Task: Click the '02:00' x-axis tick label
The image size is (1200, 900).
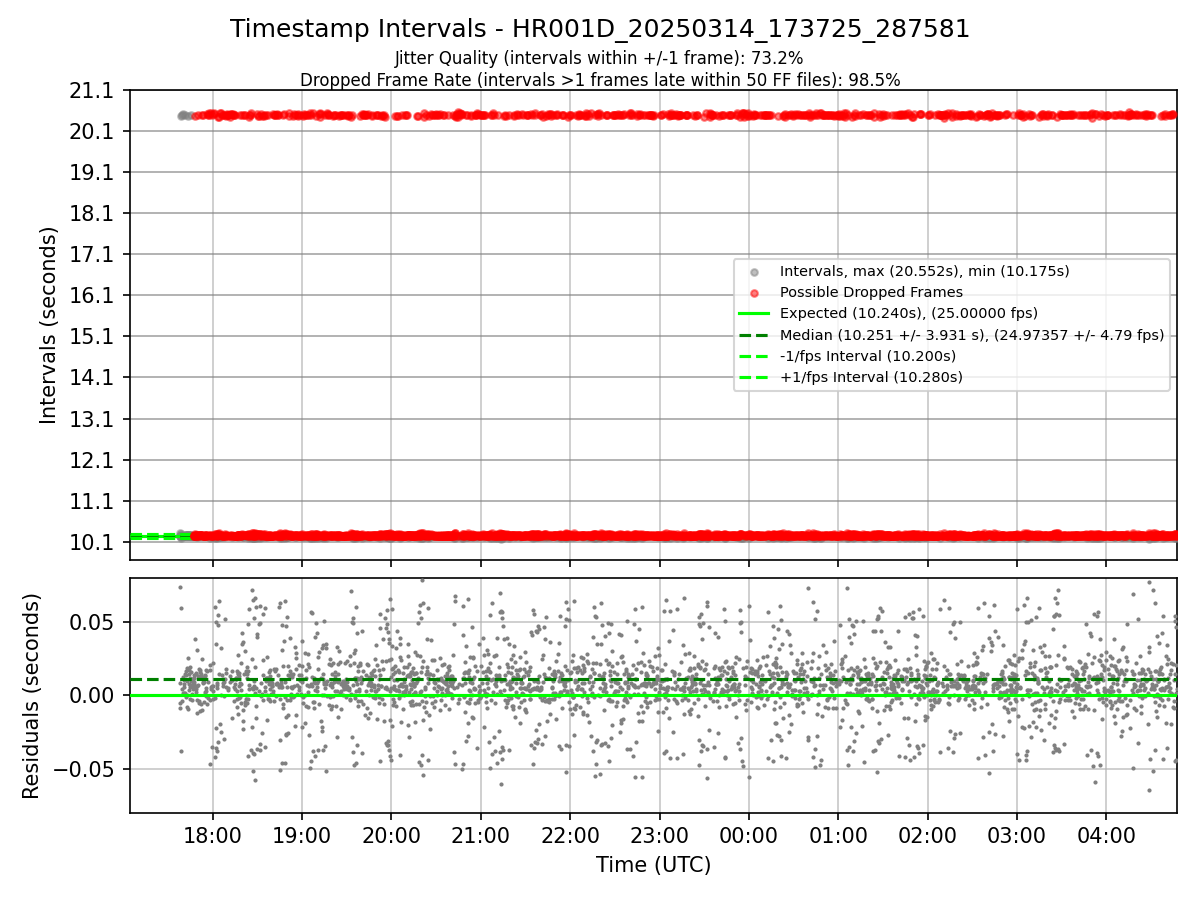Action: (x=927, y=835)
